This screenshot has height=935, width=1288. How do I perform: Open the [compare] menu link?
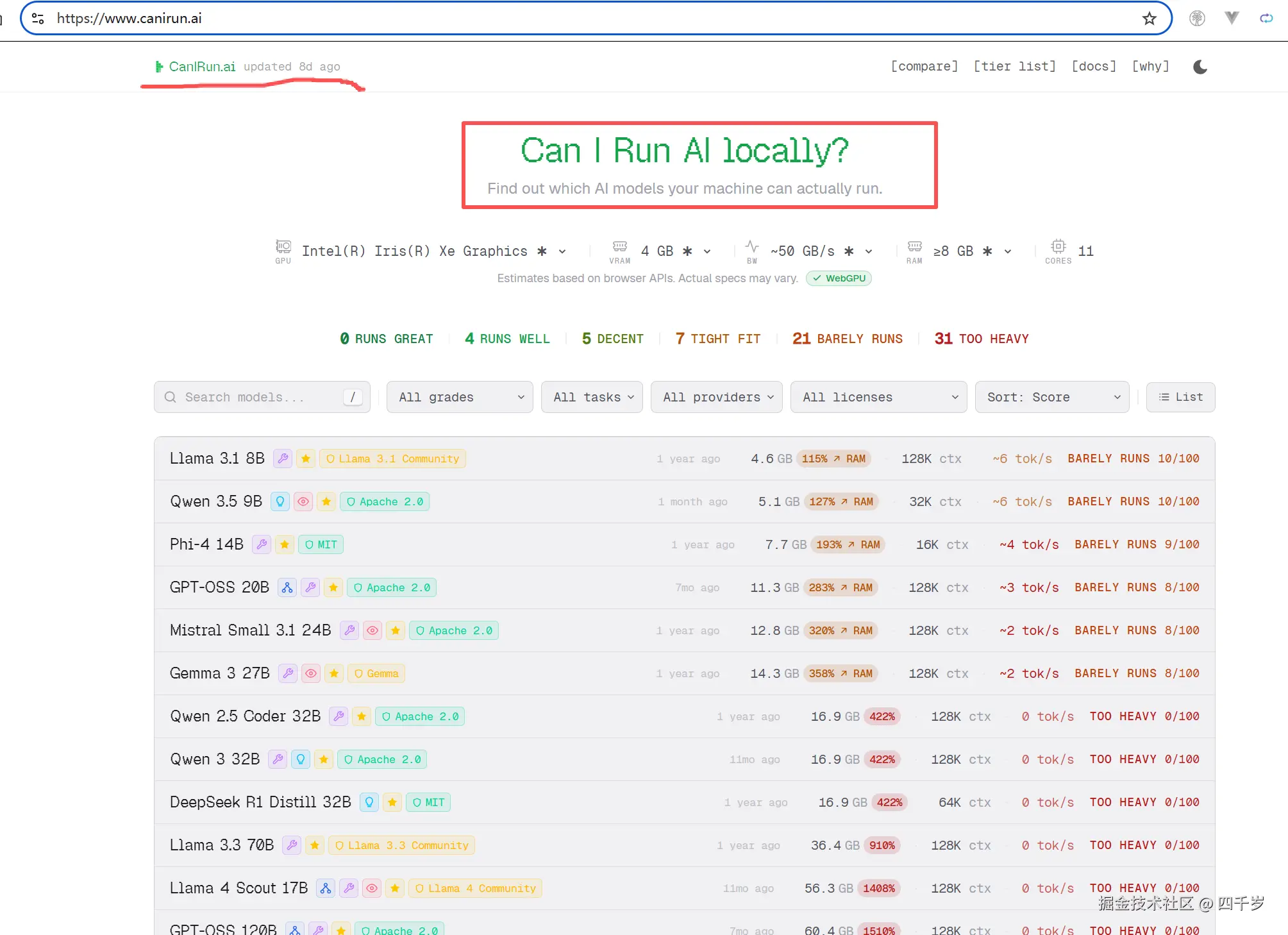924,66
